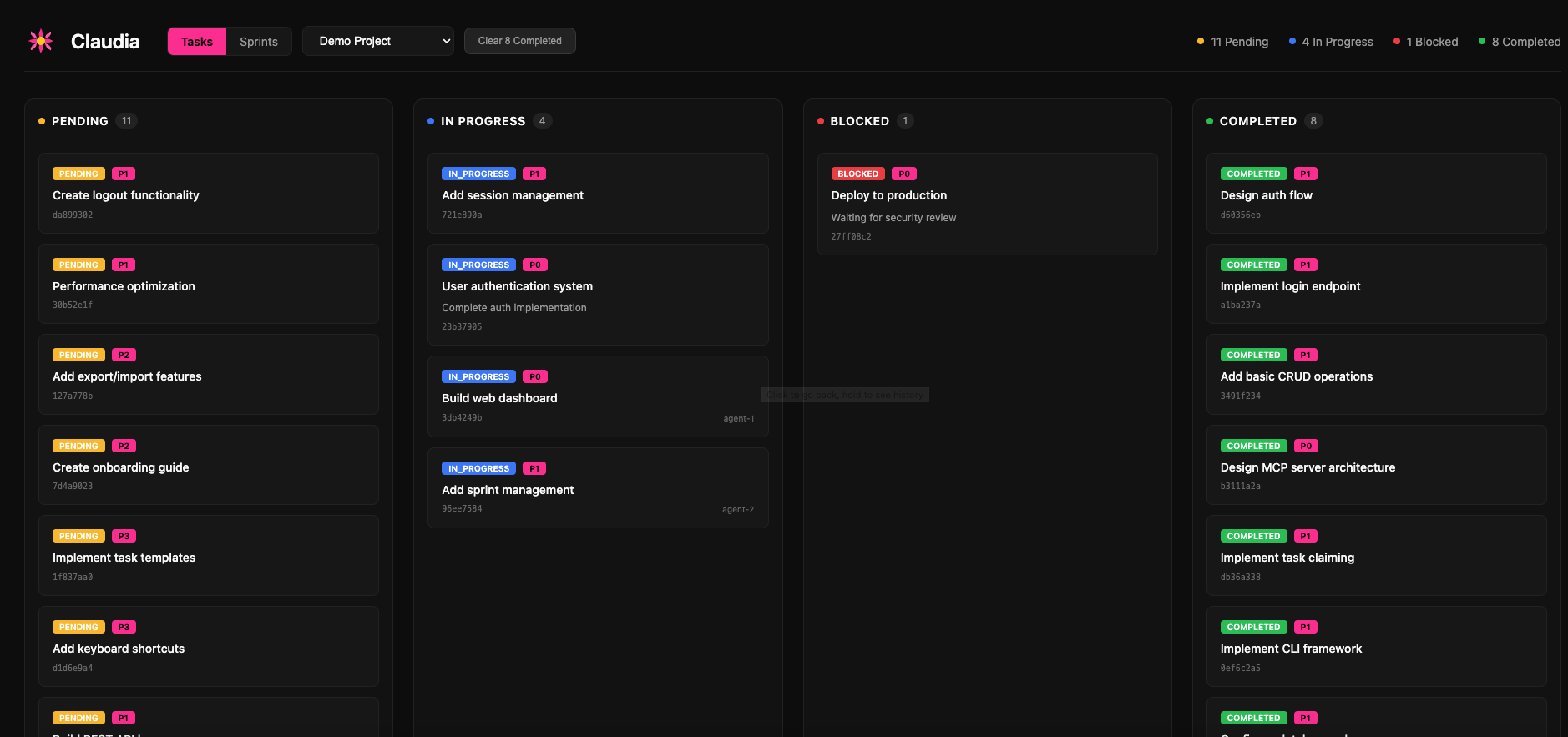Image resolution: width=1568 pixels, height=737 pixels.
Task: Open the Deploy to production blocked card
Action: [987, 204]
